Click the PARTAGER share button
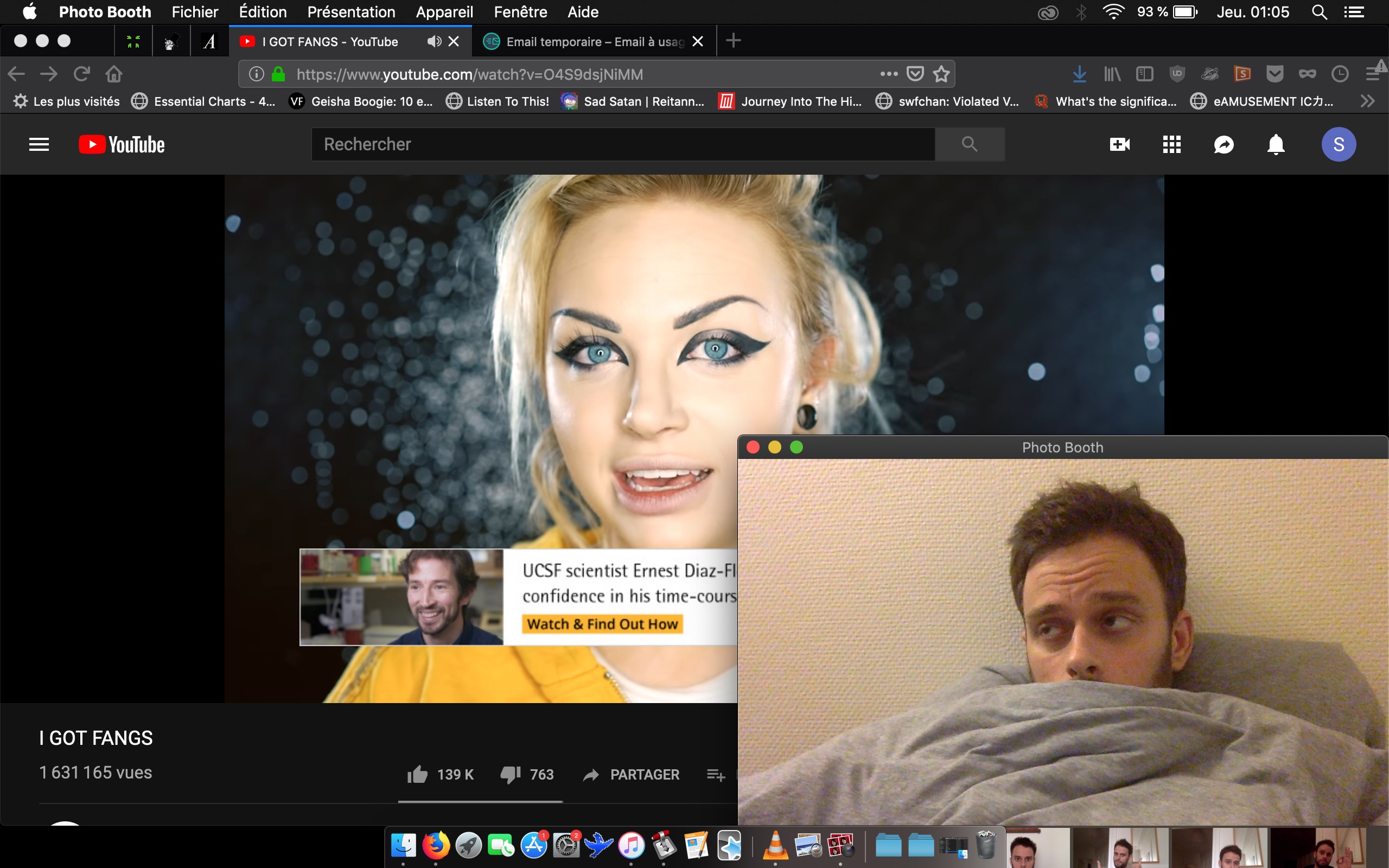The image size is (1389, 868). tap(632, 775)
